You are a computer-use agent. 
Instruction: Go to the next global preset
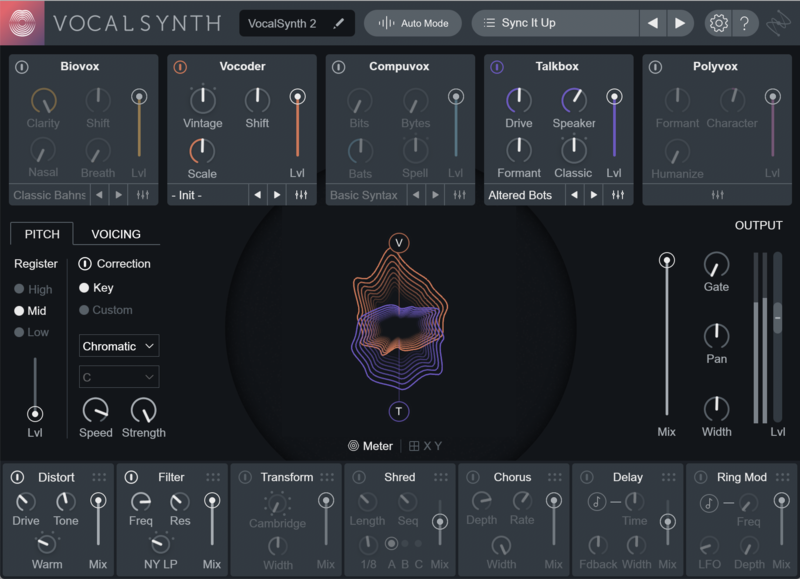pyautogui.click(x=680, y=23)
